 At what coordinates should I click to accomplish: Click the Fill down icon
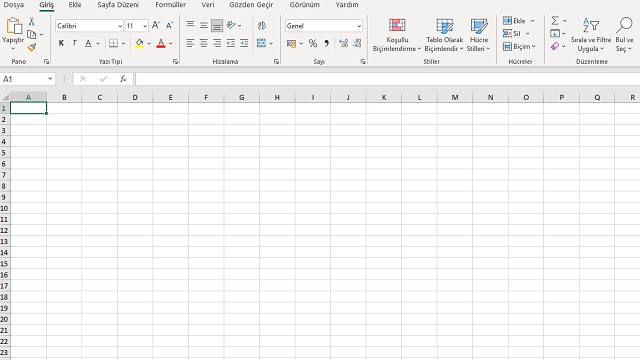555,33
